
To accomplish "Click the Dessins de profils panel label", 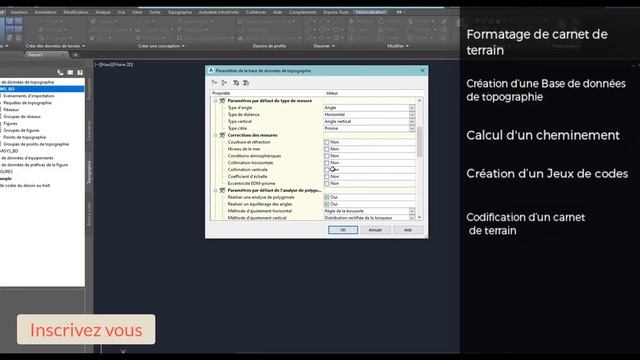I will (269, 46).
